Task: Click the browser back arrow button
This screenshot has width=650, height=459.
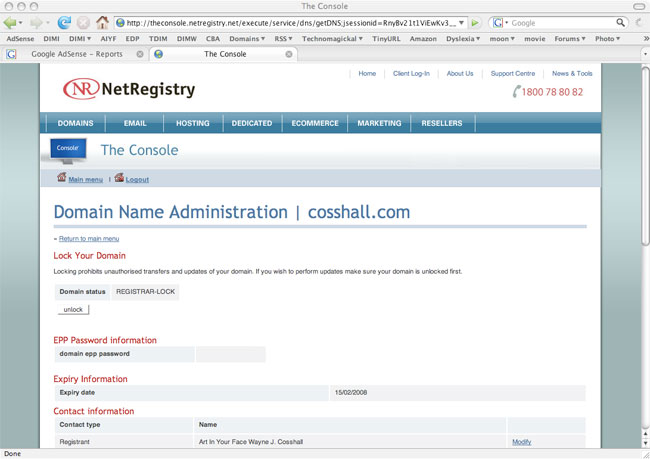Action: coord(13,22)
